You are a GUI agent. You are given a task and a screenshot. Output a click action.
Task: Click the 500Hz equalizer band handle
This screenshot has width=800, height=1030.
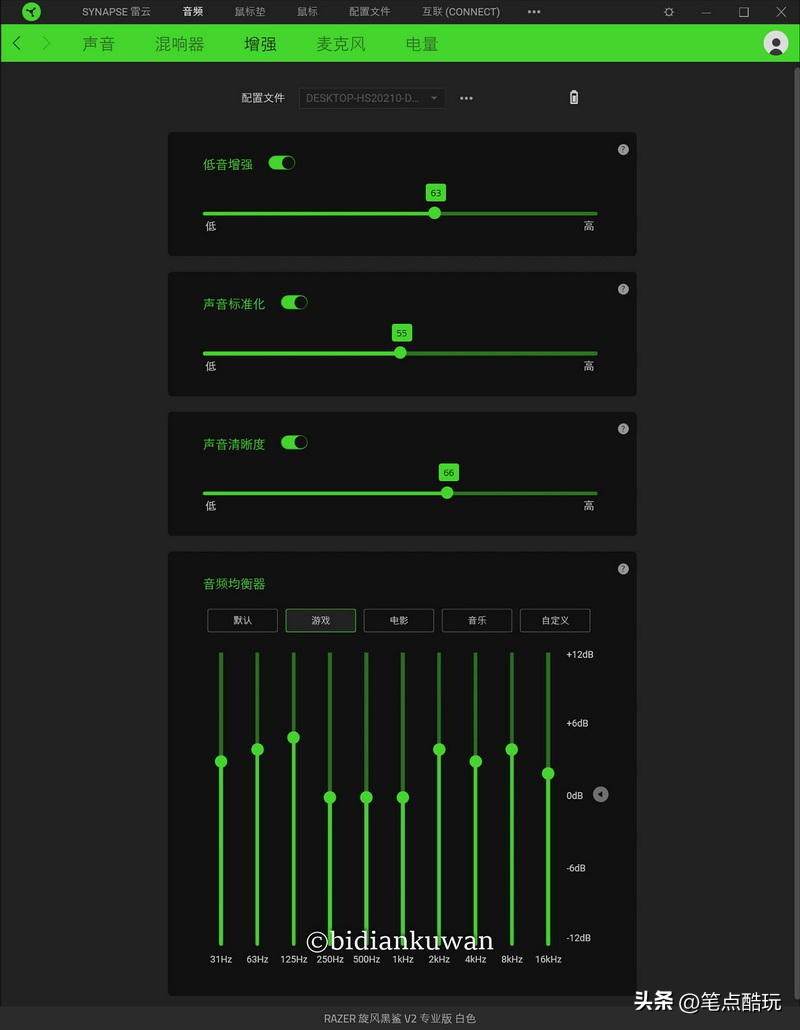tap(367, 797)
